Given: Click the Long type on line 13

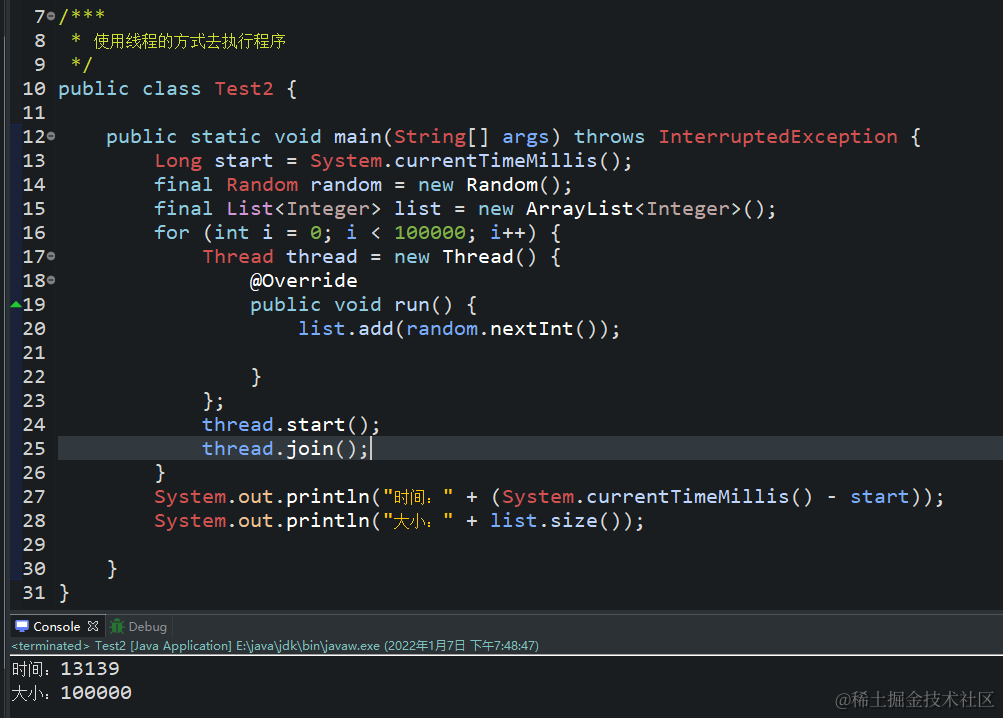Looking at the screenshot, I should (178, 161).
